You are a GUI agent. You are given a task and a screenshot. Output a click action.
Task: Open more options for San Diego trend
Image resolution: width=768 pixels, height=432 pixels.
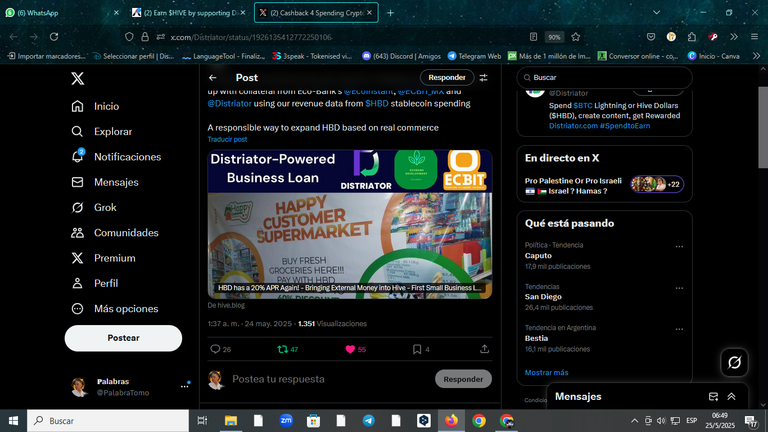pyautogui.click(x=679, y=288)
